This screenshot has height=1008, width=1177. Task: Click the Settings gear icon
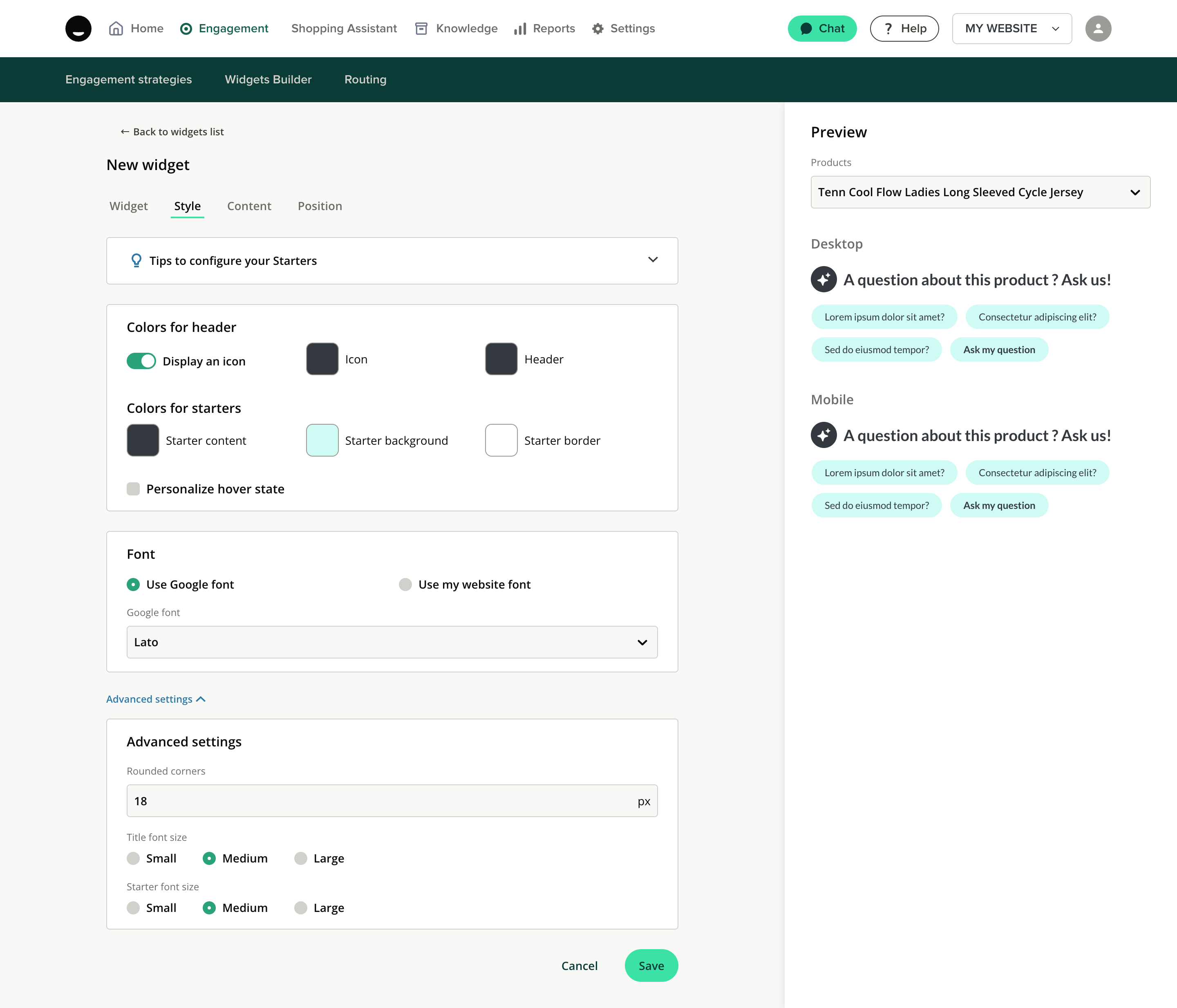click(597, 29)
